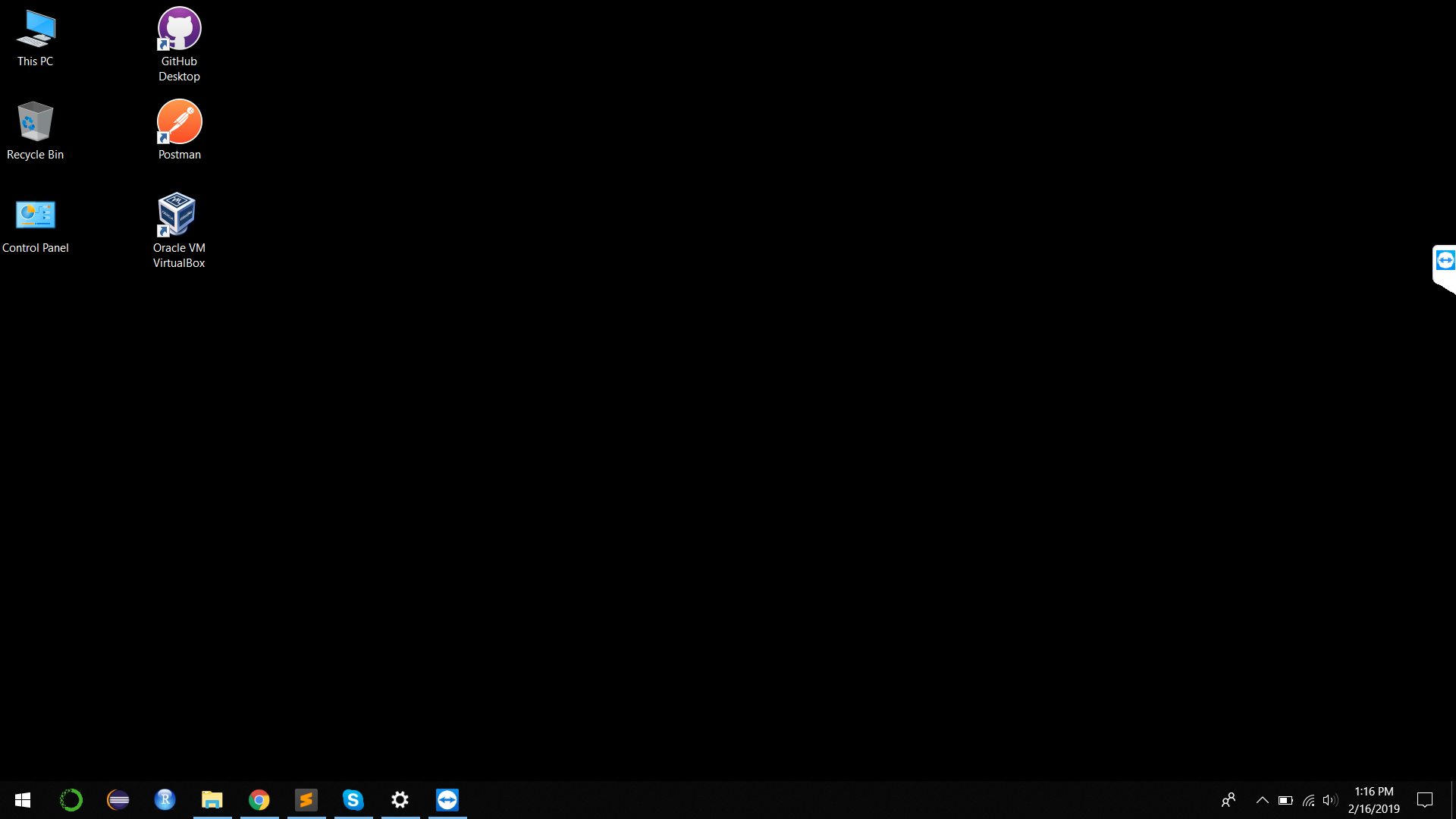Open the Windows Start menu
Viewport: 1456px width, 819px height.
[x=23, y=800]
